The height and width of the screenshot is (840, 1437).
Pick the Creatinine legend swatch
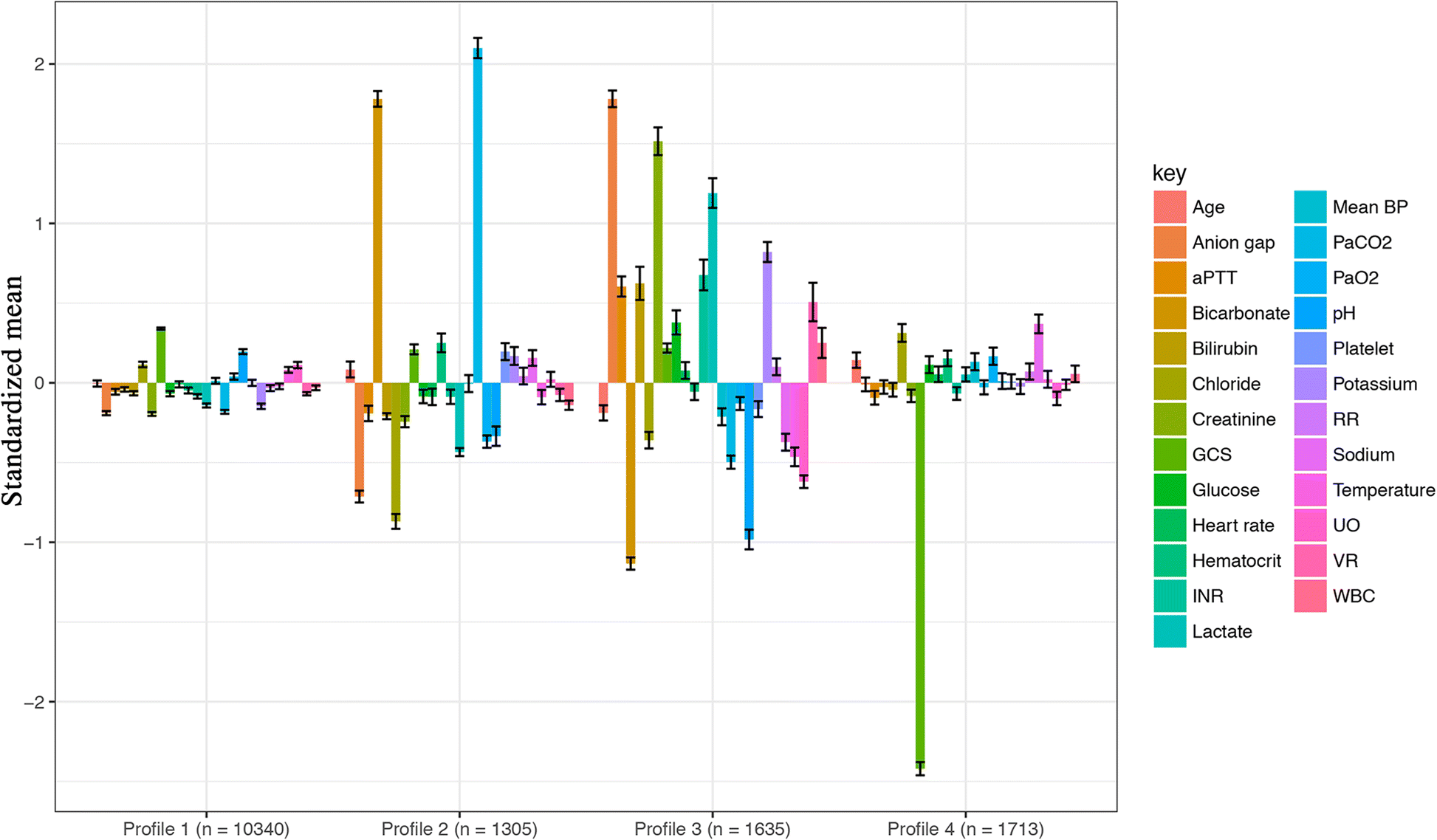tap(1170, 419)
